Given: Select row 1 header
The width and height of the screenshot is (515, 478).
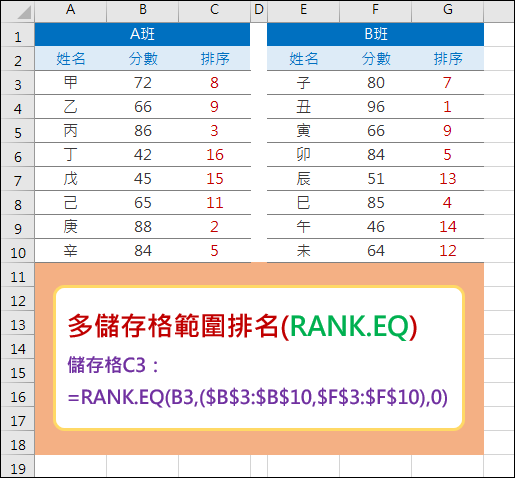Looking at the screenshot, I should 18,35.
